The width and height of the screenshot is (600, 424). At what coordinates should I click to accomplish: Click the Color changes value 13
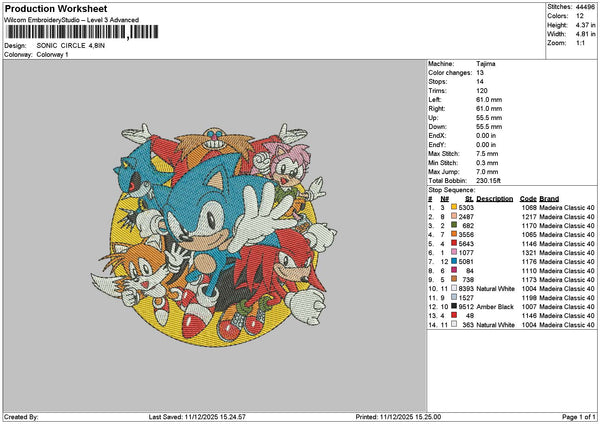[x=480, y=73]
